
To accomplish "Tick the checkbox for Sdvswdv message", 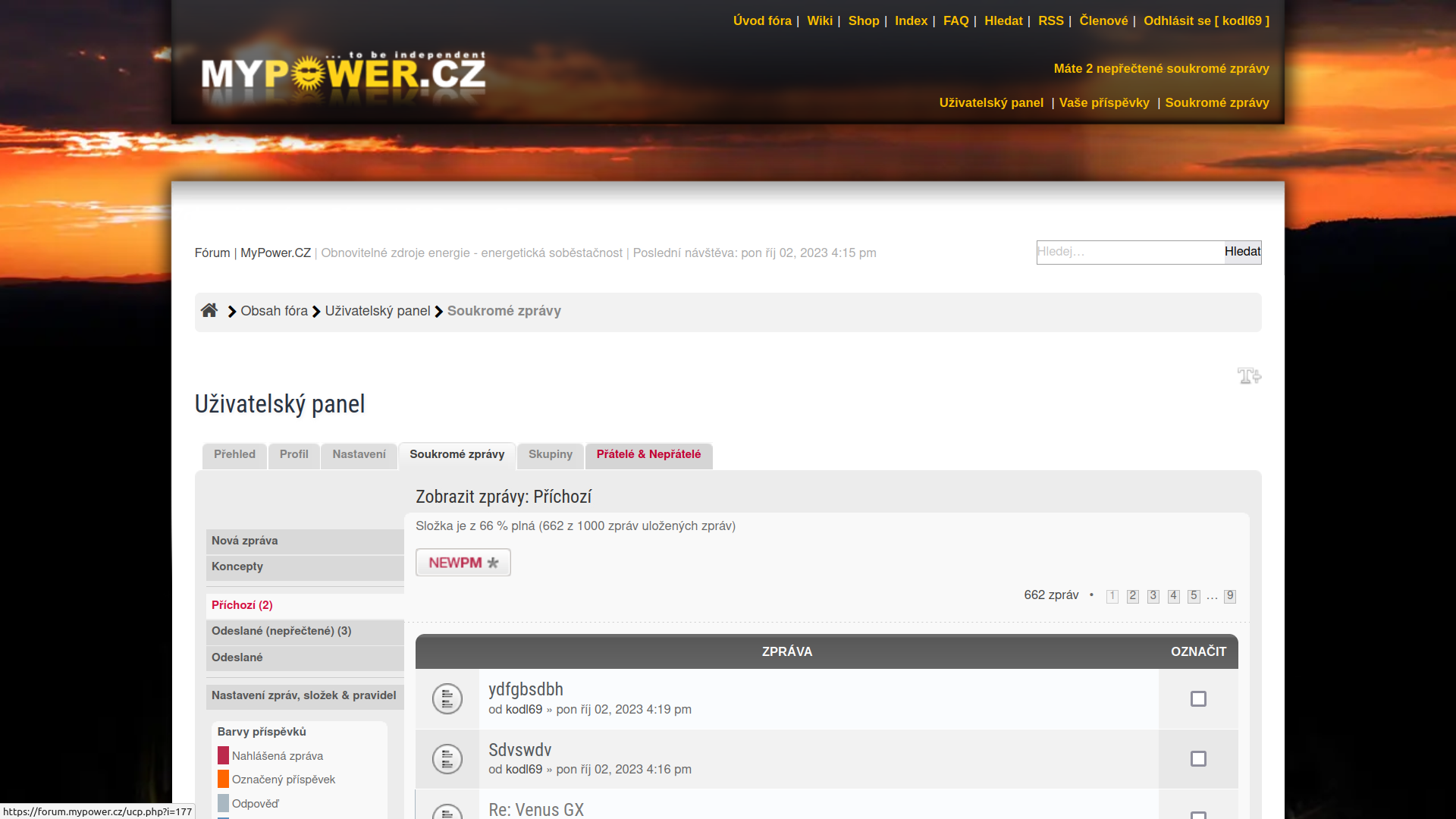I will (1198, 759).
